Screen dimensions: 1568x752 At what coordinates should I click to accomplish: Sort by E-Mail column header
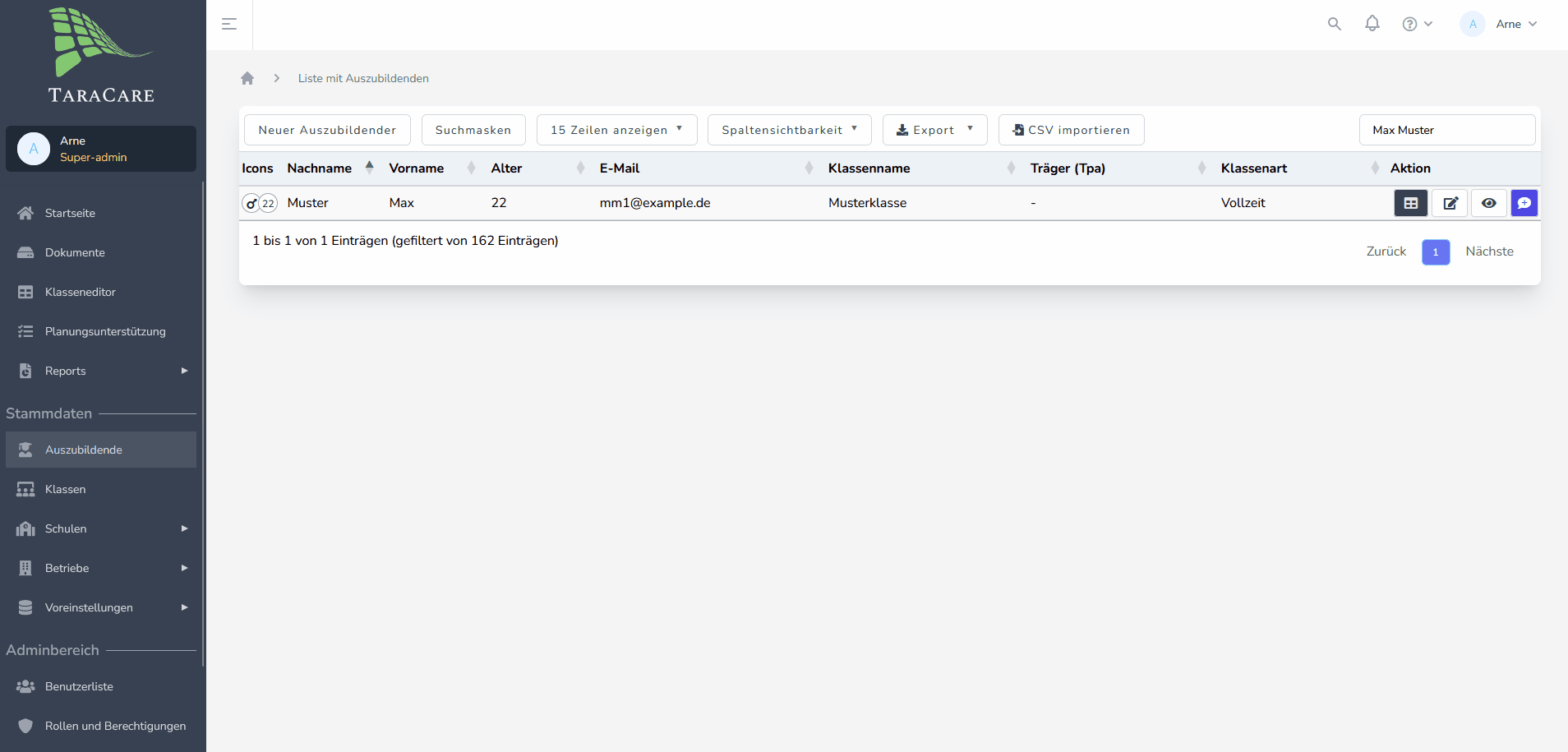pyautogui.click(x=707, y=168)
